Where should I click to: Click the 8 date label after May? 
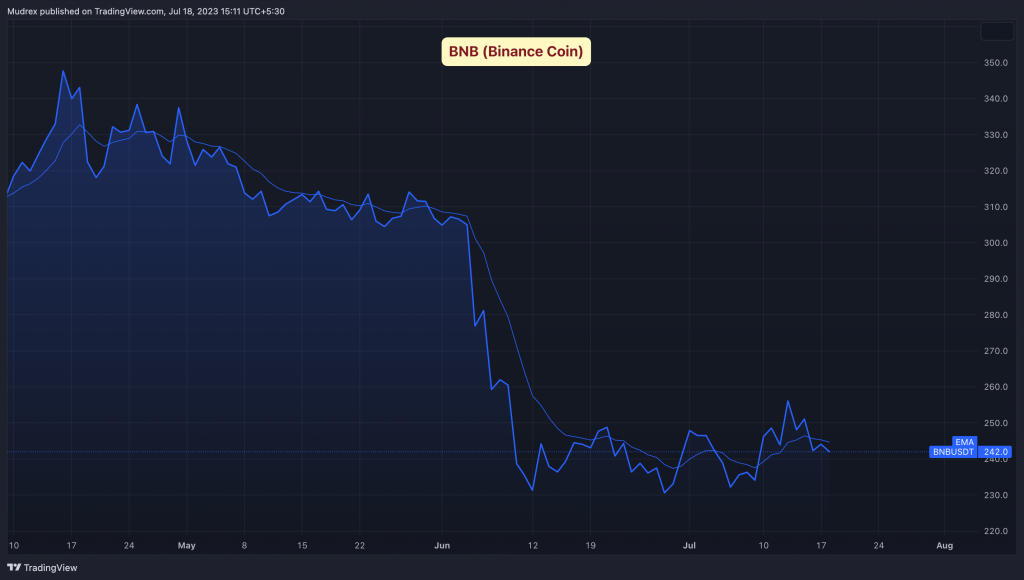click(x=244, y=545)
